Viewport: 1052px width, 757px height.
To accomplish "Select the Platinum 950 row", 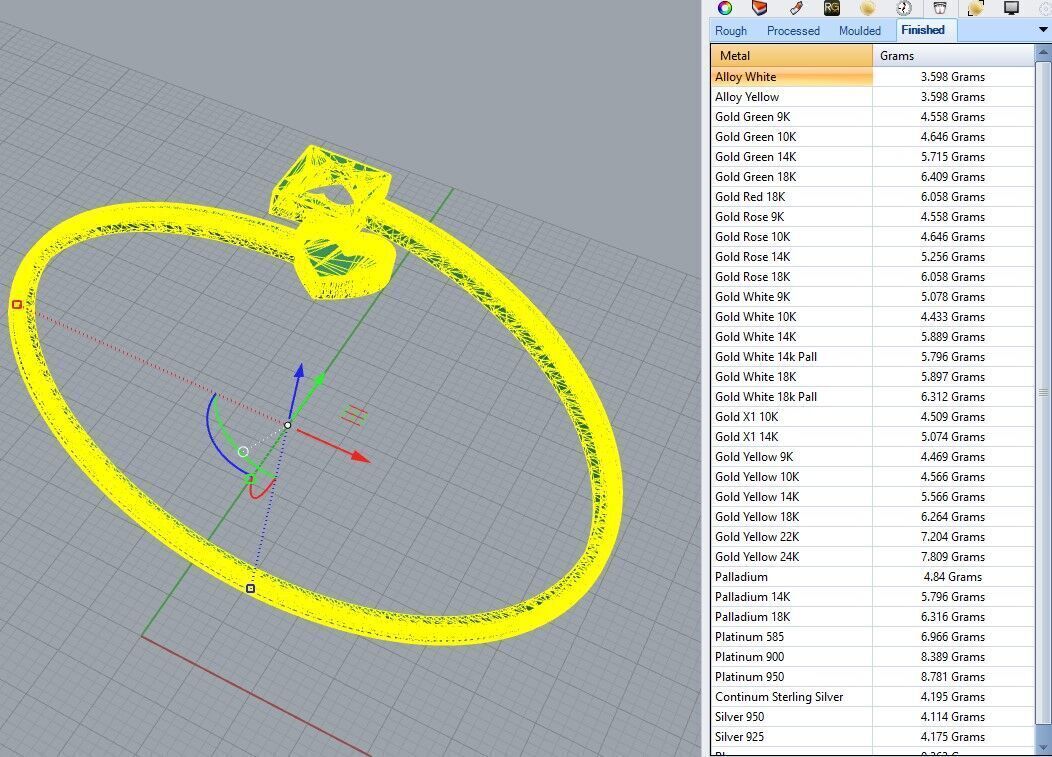I will click(x=873, y=676).
